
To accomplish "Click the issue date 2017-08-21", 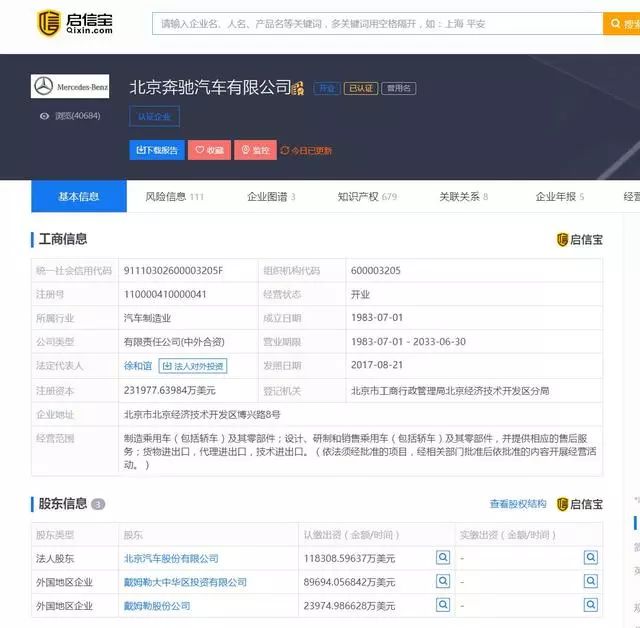I will click(377, 365).
